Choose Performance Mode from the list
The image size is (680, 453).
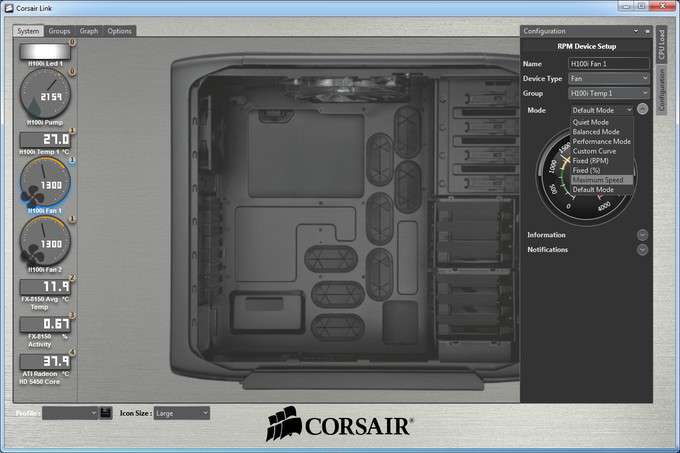(602, 141)
